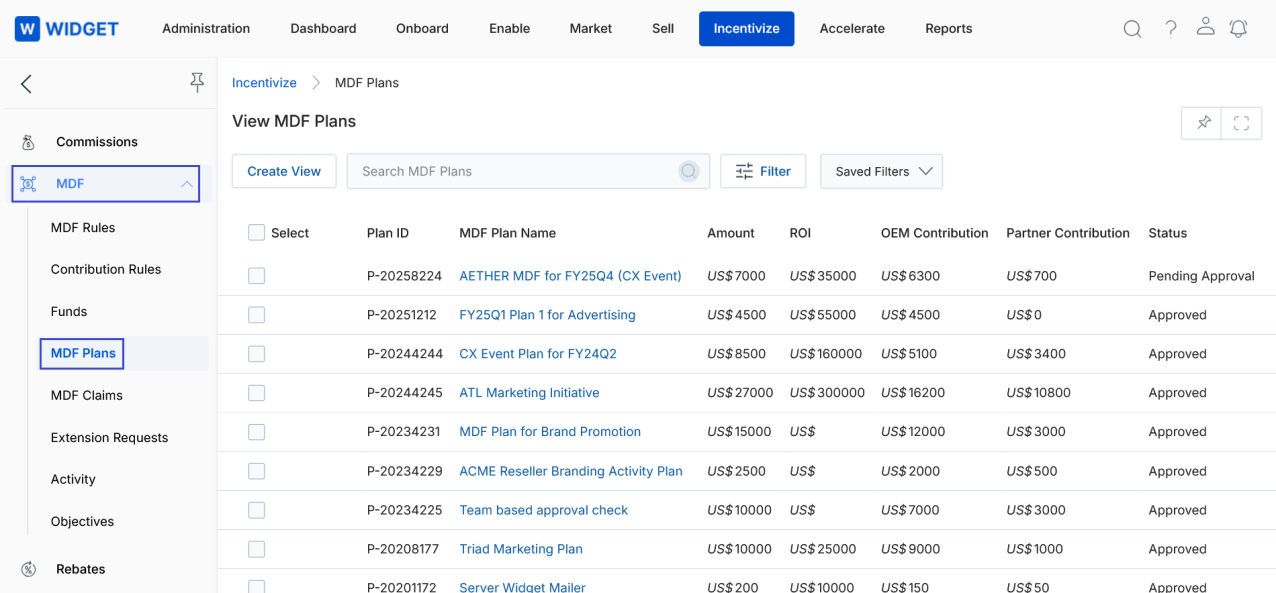Screen dimensions: 1276x593
Task: Open the Enable menu
Action: point(509,29)
